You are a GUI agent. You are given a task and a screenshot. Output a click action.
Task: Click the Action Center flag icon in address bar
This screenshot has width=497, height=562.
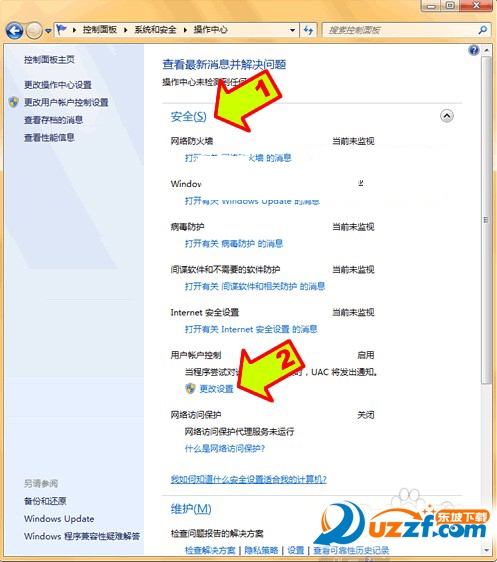62,29
